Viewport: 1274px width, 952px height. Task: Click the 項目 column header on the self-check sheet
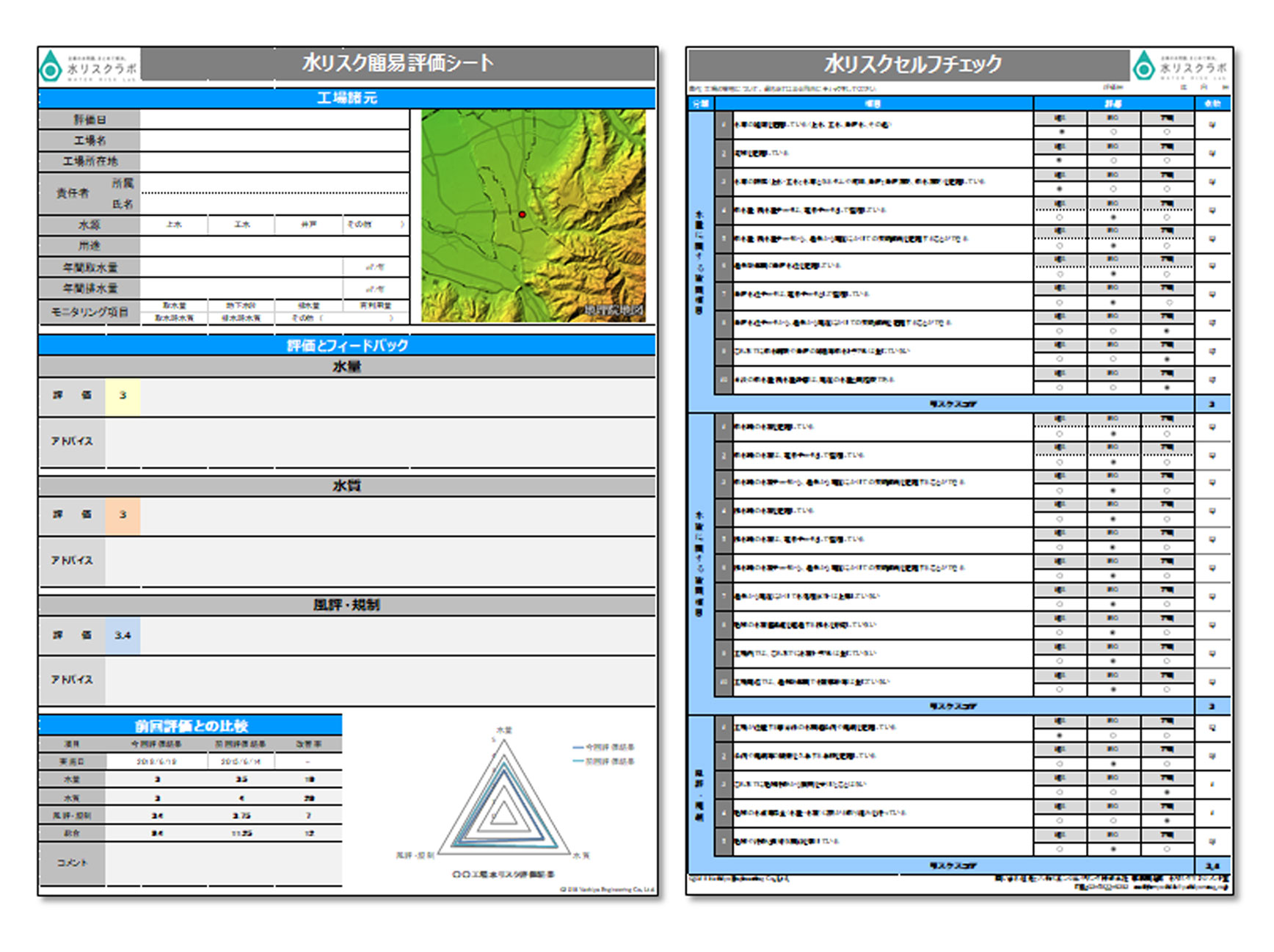click(873, 103)
